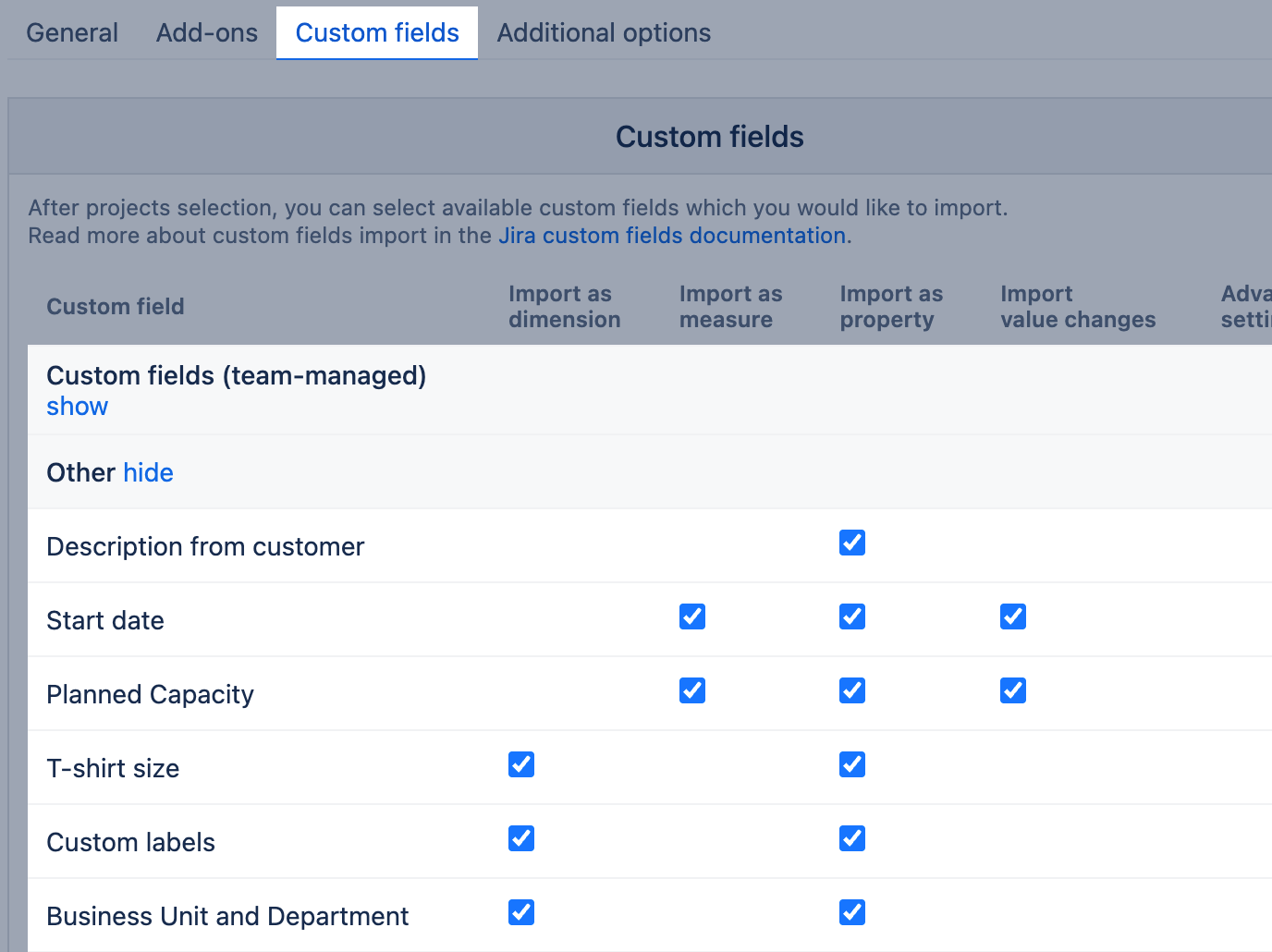Hide the Other custom fields section
1272x952 pixels.
tap(148, 473)
